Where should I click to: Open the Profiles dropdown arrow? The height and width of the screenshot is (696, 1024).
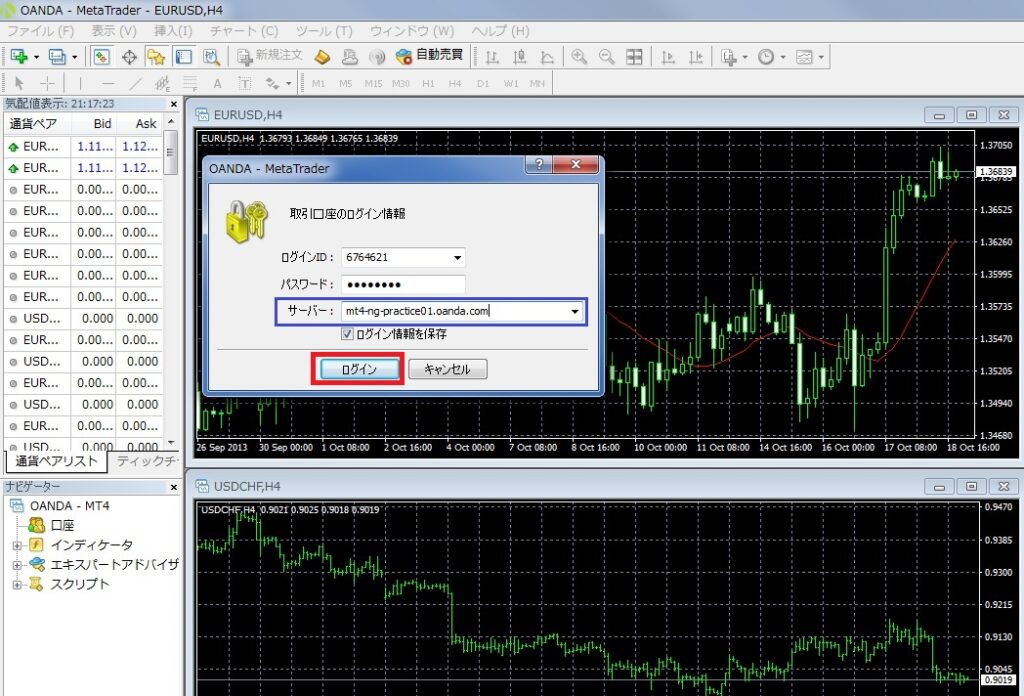pos(74,57)
